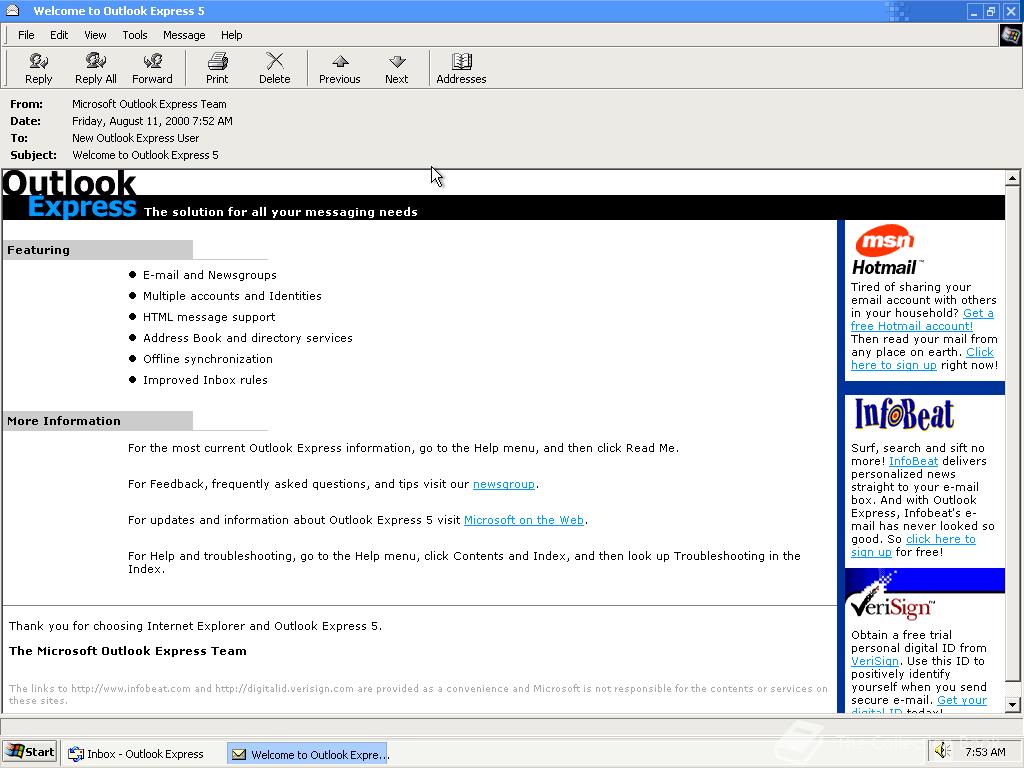The image size is (1024, 768).
Task: Open the Message menu
Action: coord(184,35)
